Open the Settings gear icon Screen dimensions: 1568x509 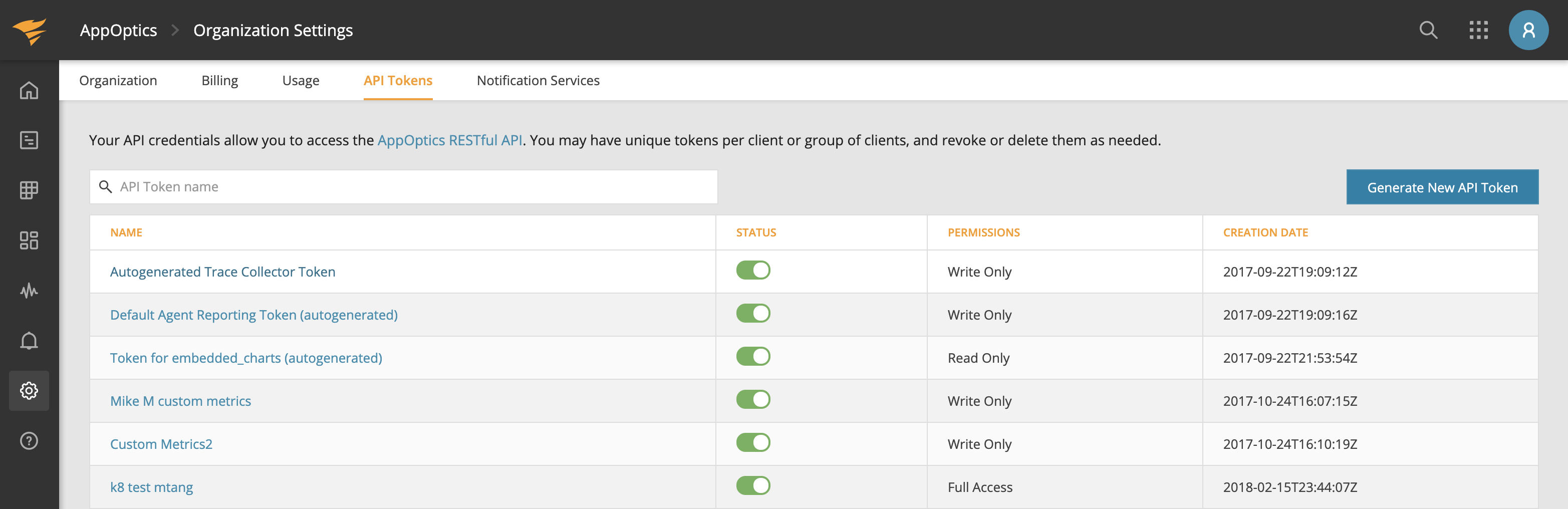point(29,390)
